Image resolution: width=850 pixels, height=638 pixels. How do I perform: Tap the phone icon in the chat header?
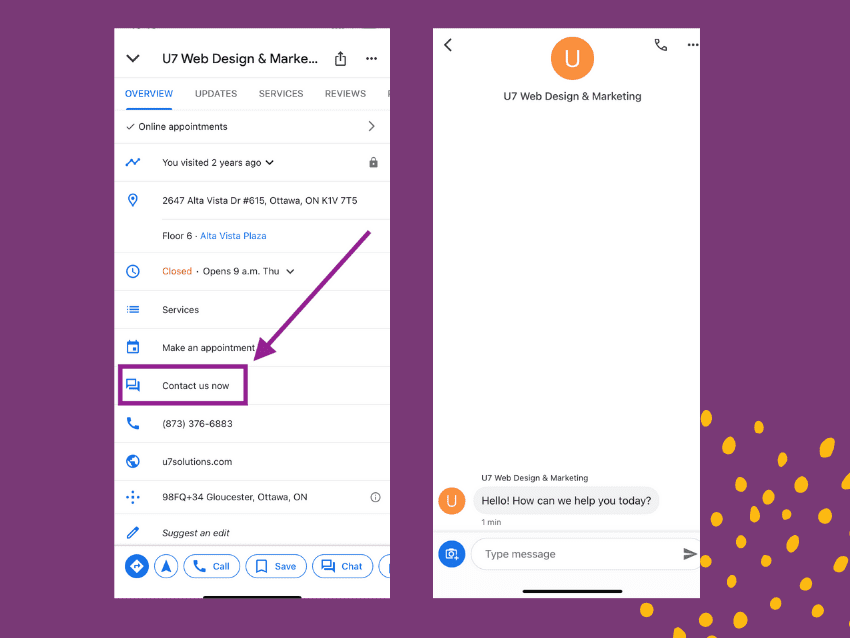[x=660, y=45]
